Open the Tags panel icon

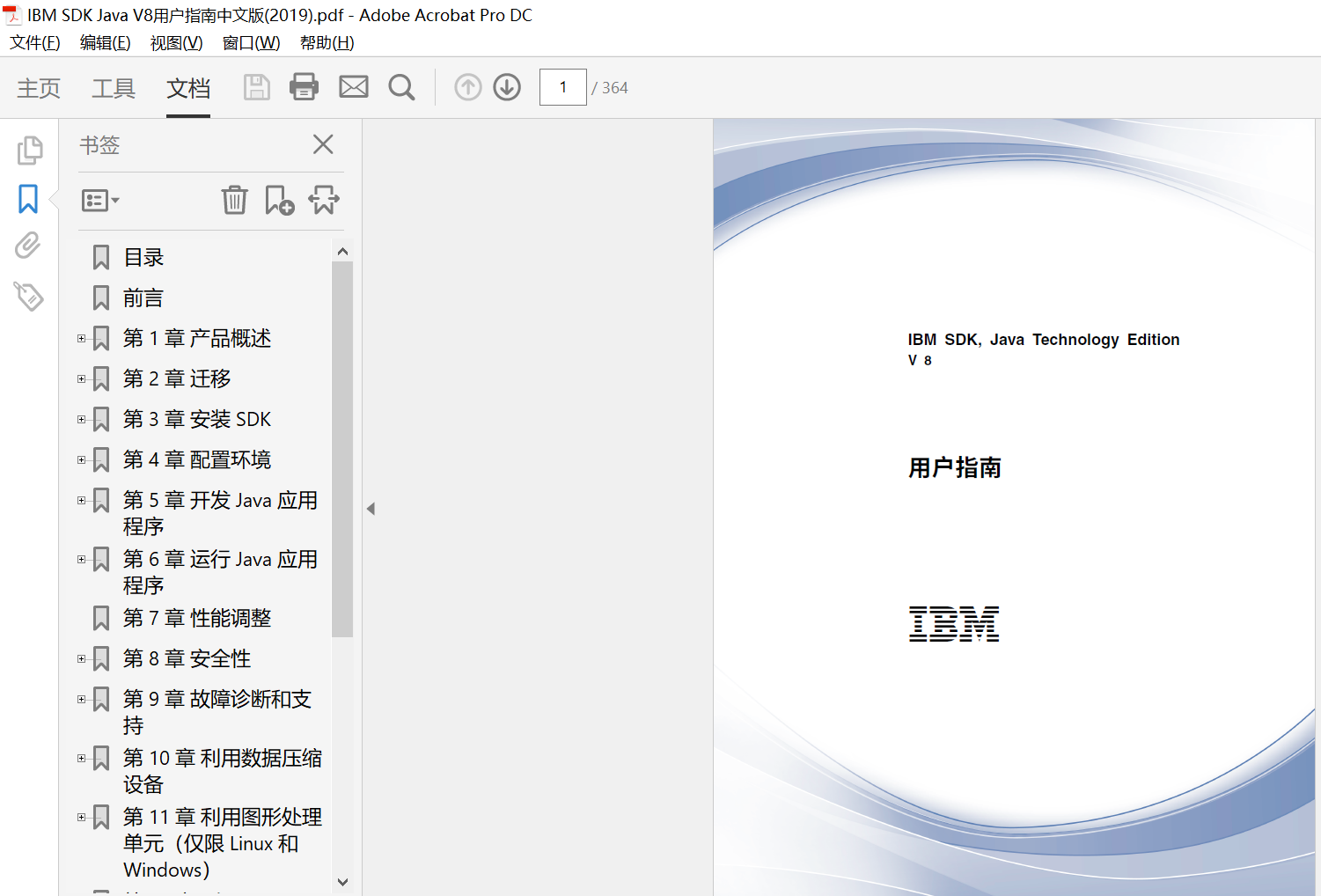pyautogui.click(x=28, y=296)
